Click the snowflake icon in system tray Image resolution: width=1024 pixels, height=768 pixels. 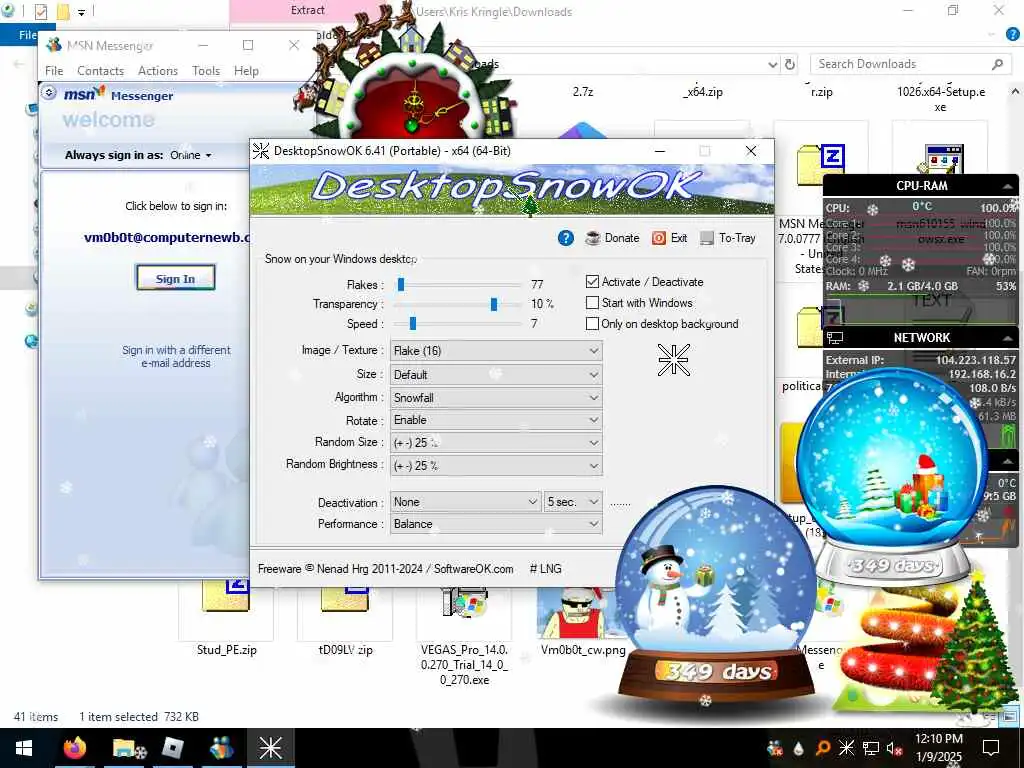[846, 748]
